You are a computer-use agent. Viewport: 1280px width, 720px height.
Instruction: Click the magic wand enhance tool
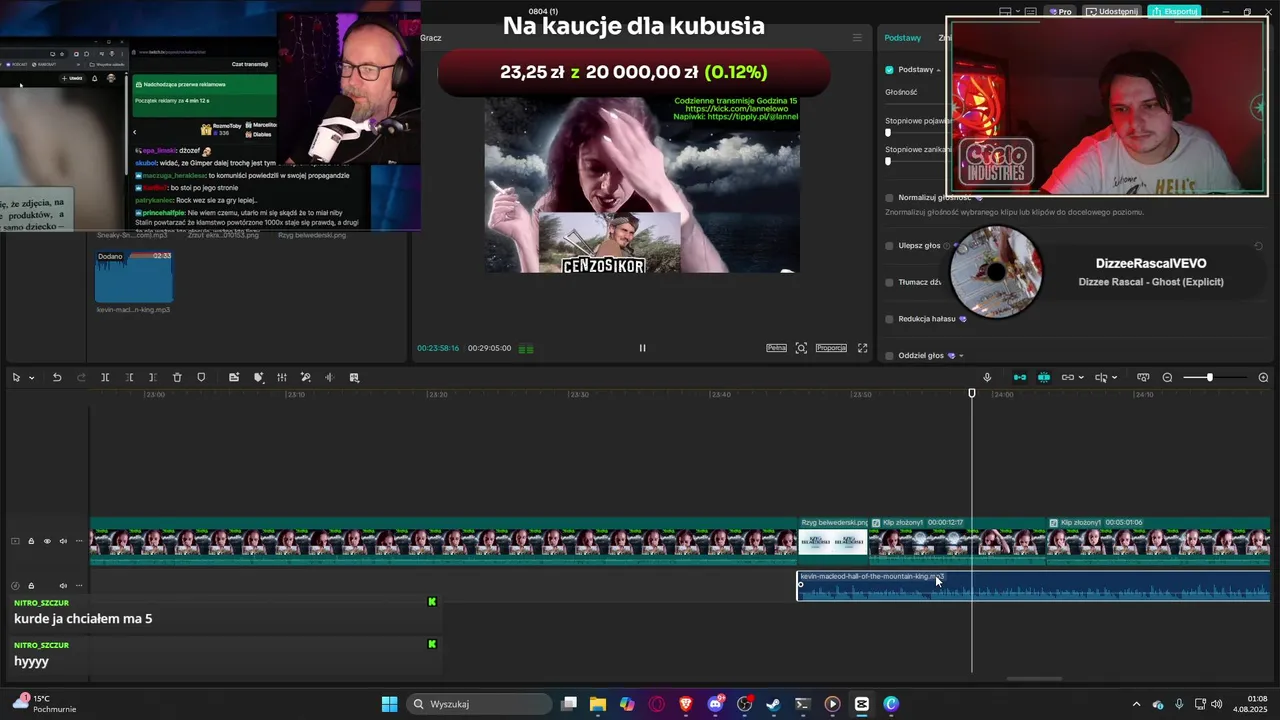coord(306,377)
